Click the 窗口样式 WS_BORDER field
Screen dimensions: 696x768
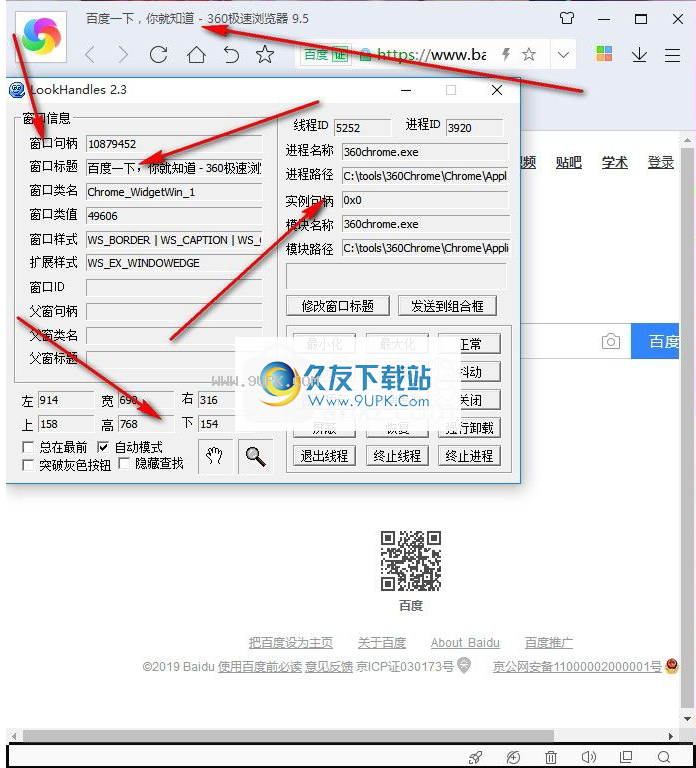[174, 240]
